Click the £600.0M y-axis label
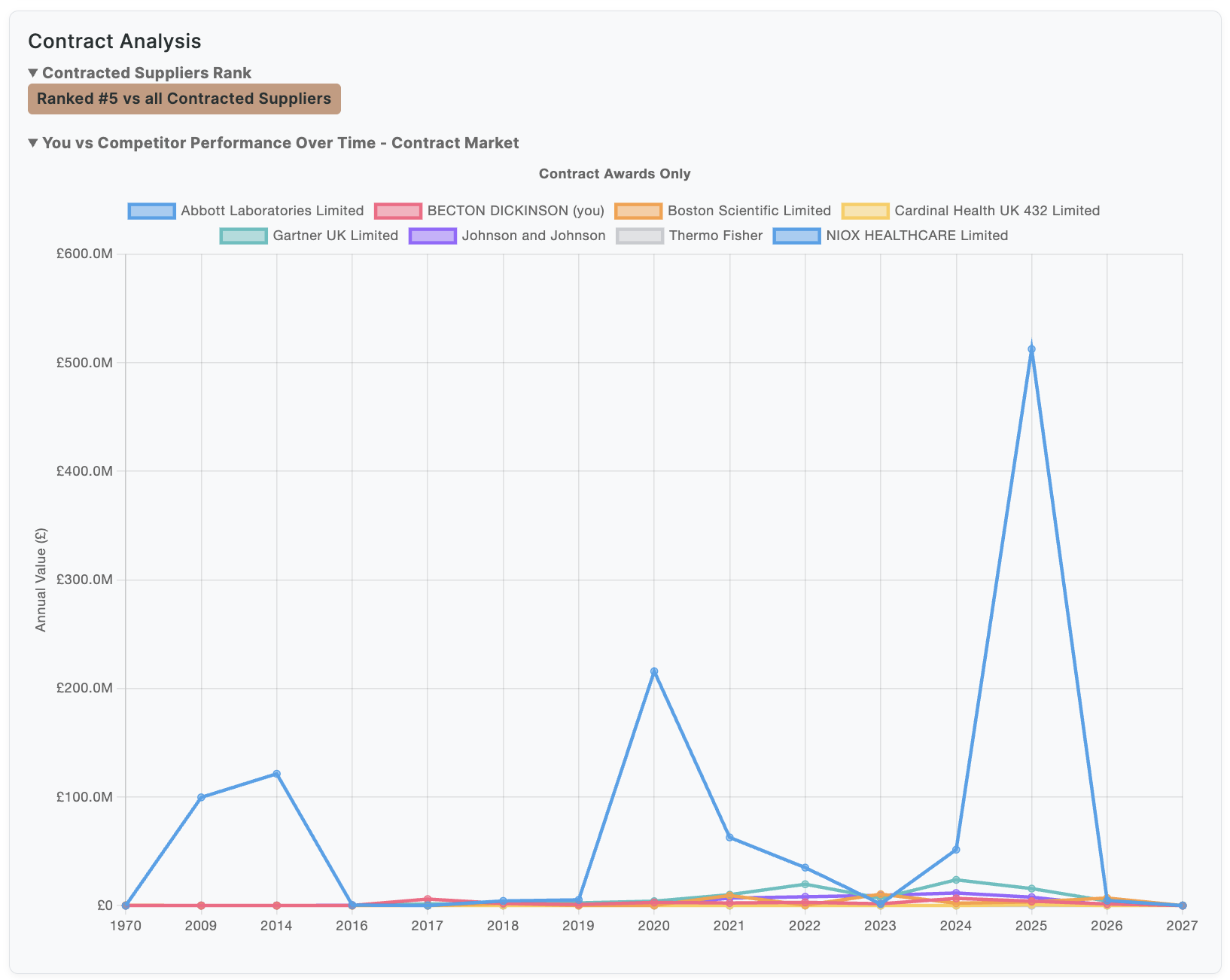 [x=84, y=254]
